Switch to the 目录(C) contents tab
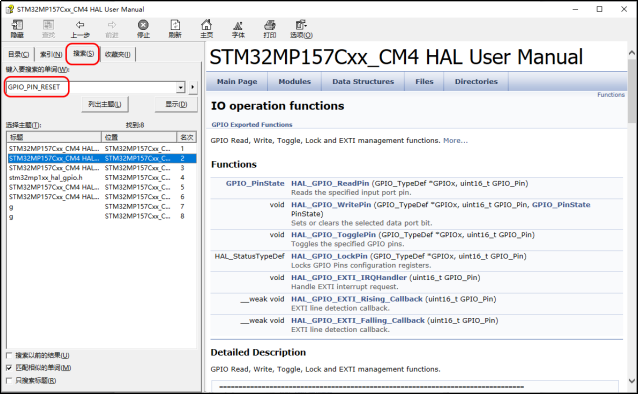 point(19,54)
